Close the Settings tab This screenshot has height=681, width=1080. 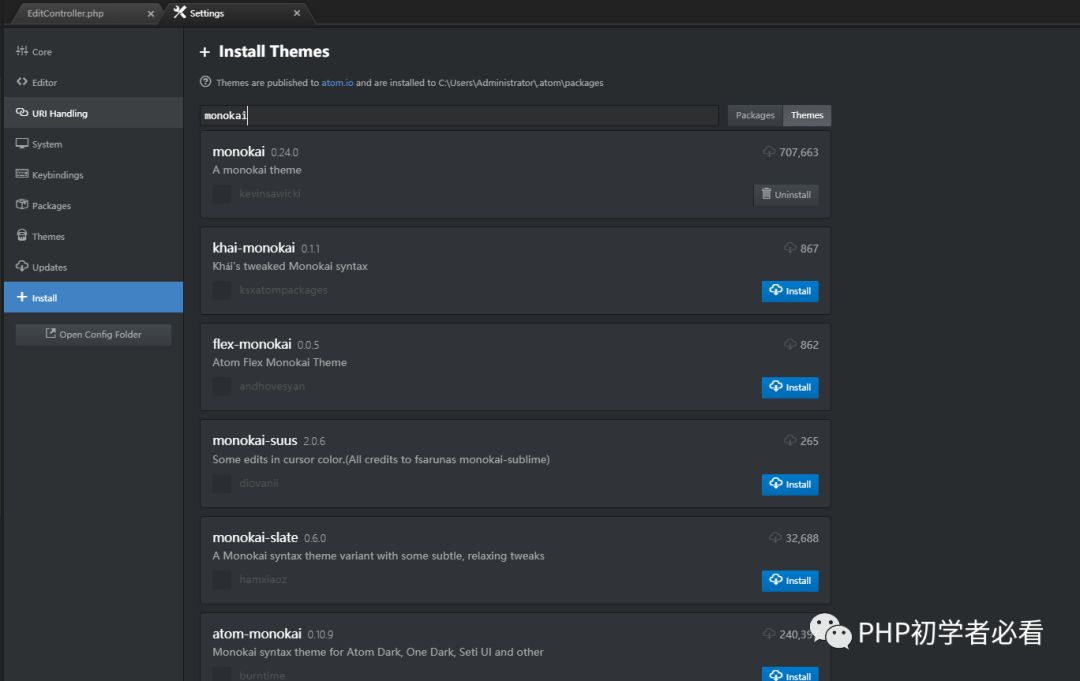pos(297,14)
